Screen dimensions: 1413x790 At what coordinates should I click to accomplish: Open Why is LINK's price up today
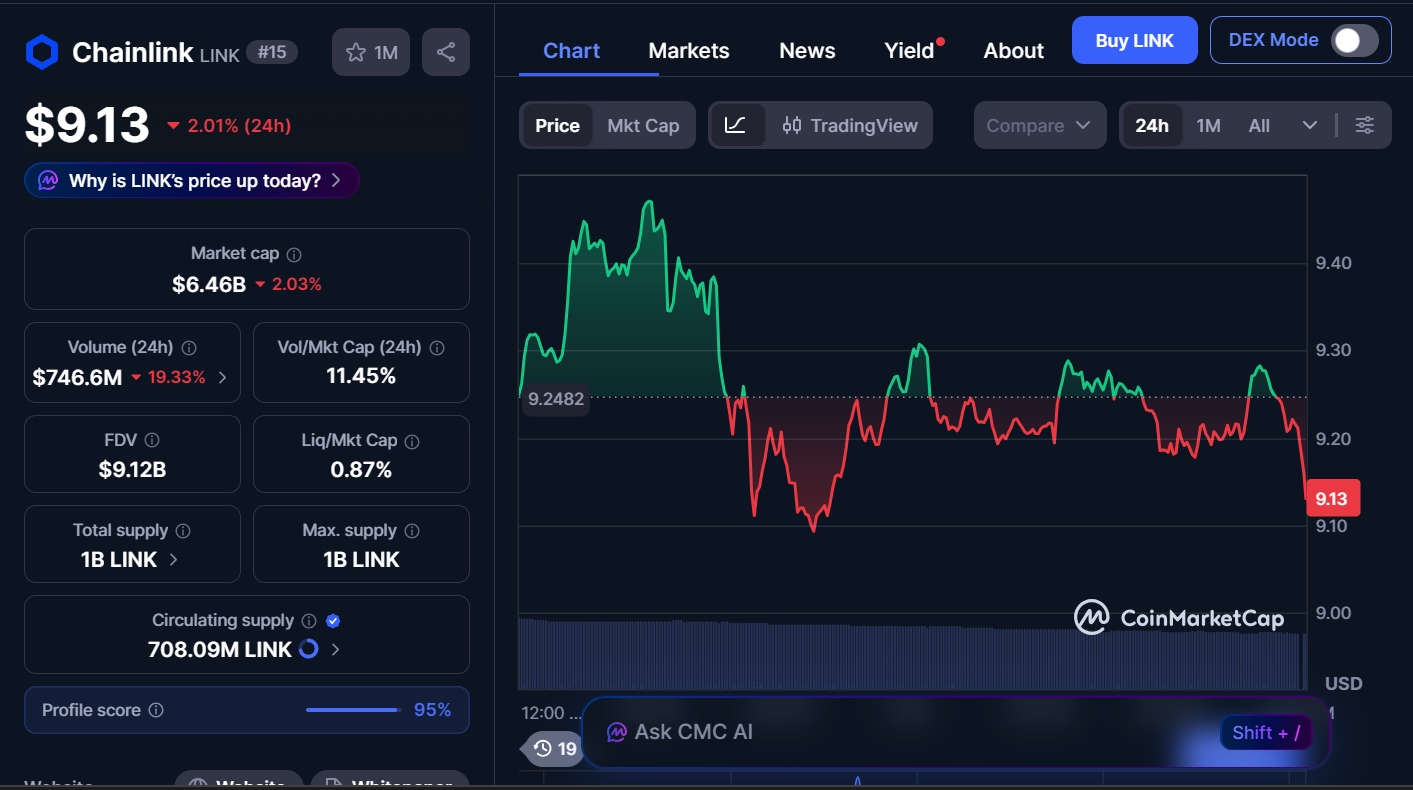tap(191, 180)
